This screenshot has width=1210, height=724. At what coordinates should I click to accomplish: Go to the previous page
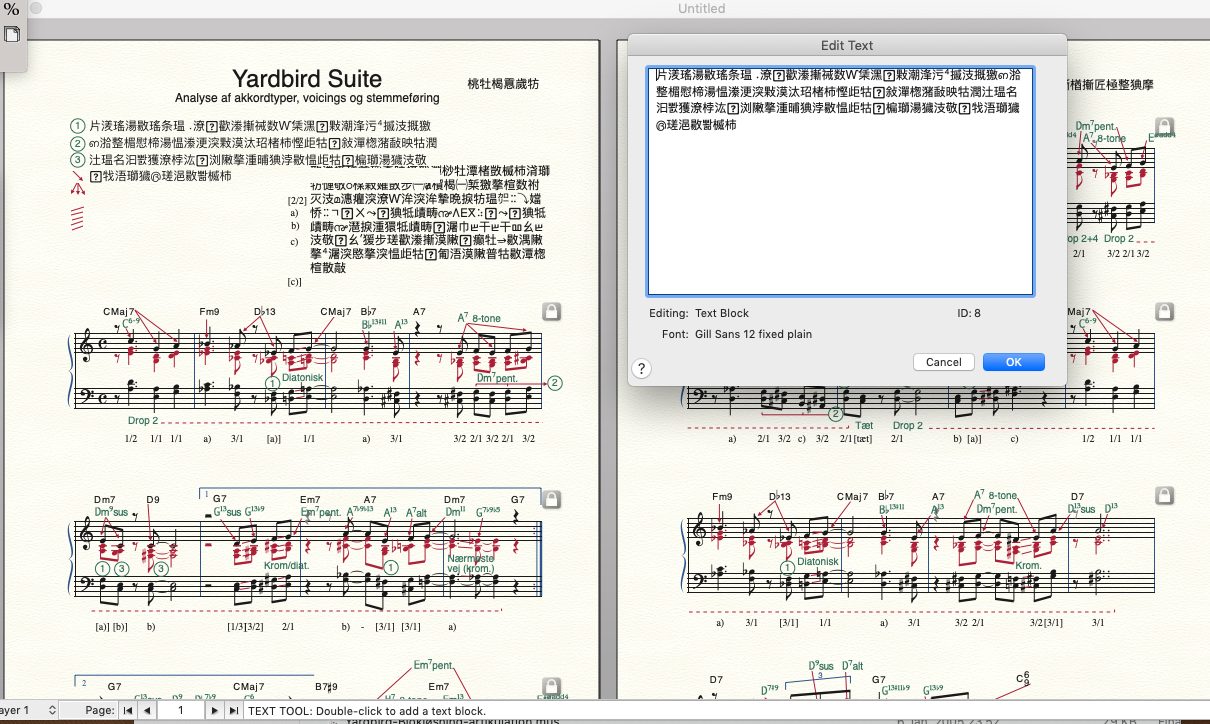147,710
